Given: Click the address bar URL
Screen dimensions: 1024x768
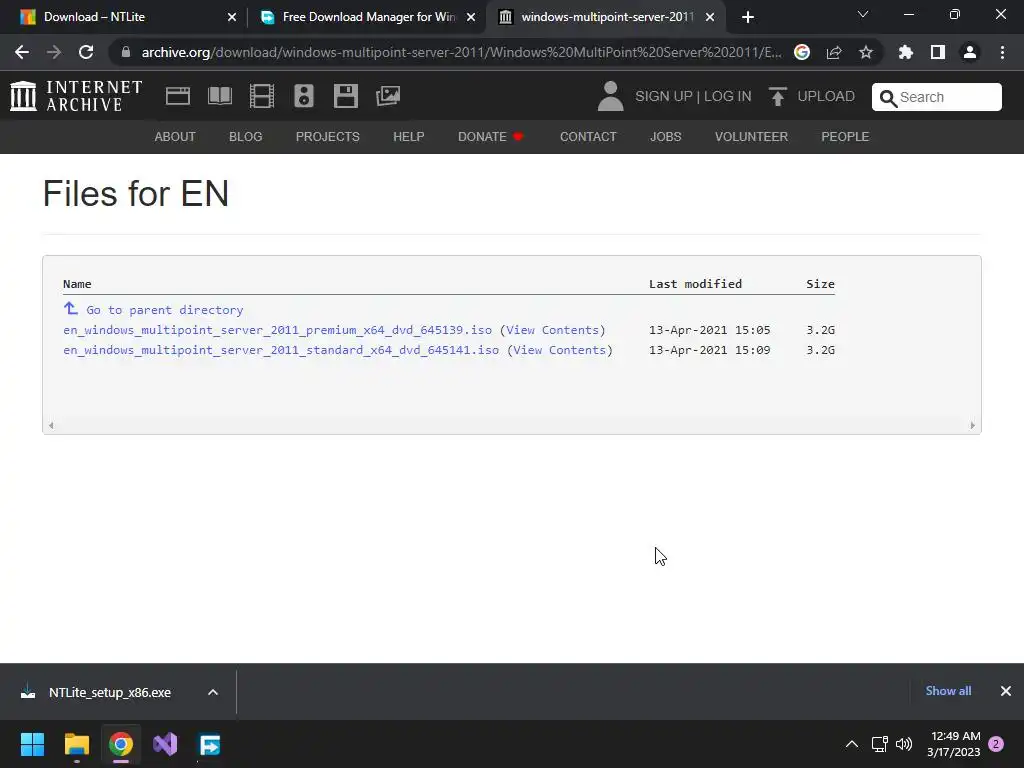Looking at the screenshot, I should click(461, 52).
